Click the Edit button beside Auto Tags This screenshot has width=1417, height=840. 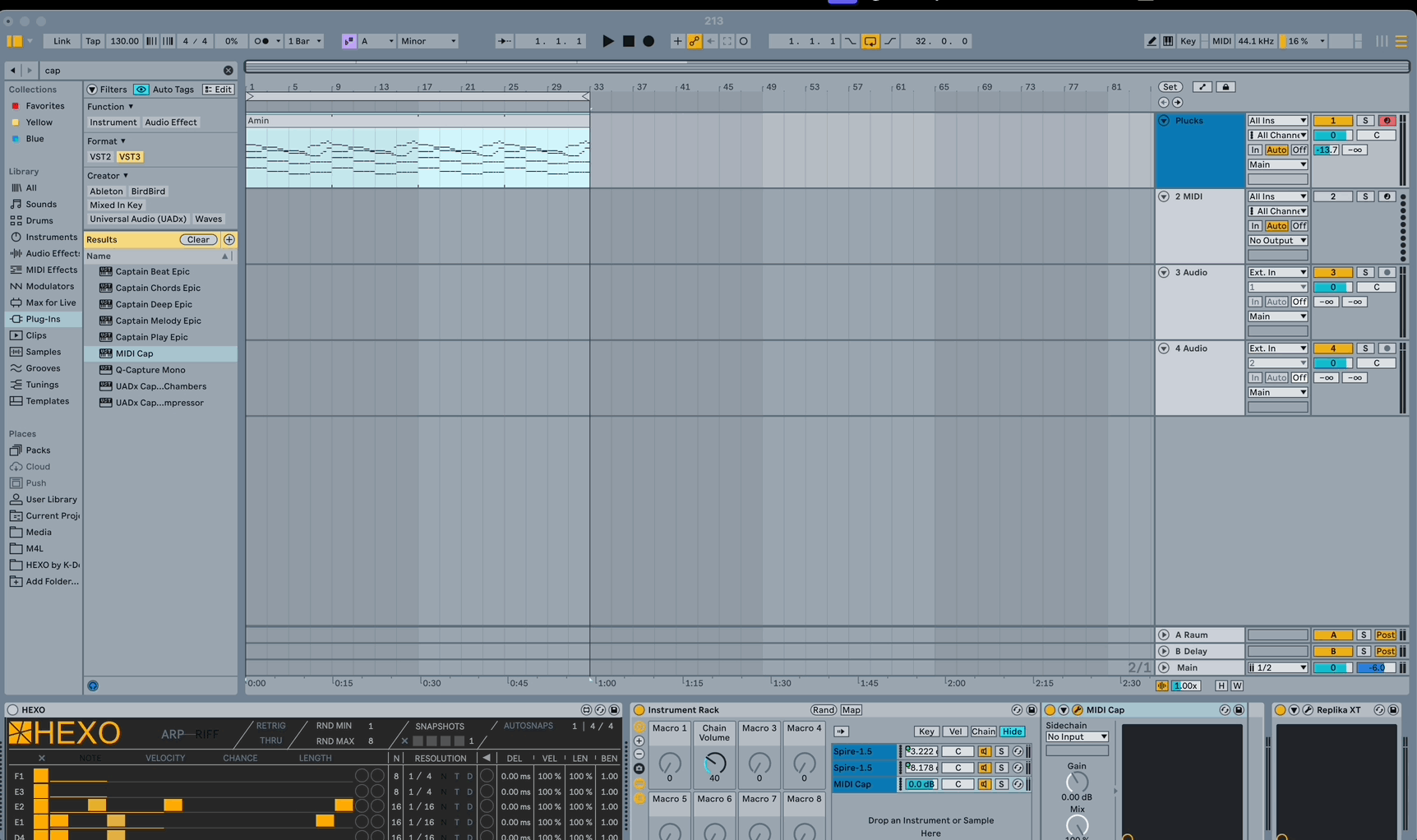pyautogui.click(x=218, y=90)
